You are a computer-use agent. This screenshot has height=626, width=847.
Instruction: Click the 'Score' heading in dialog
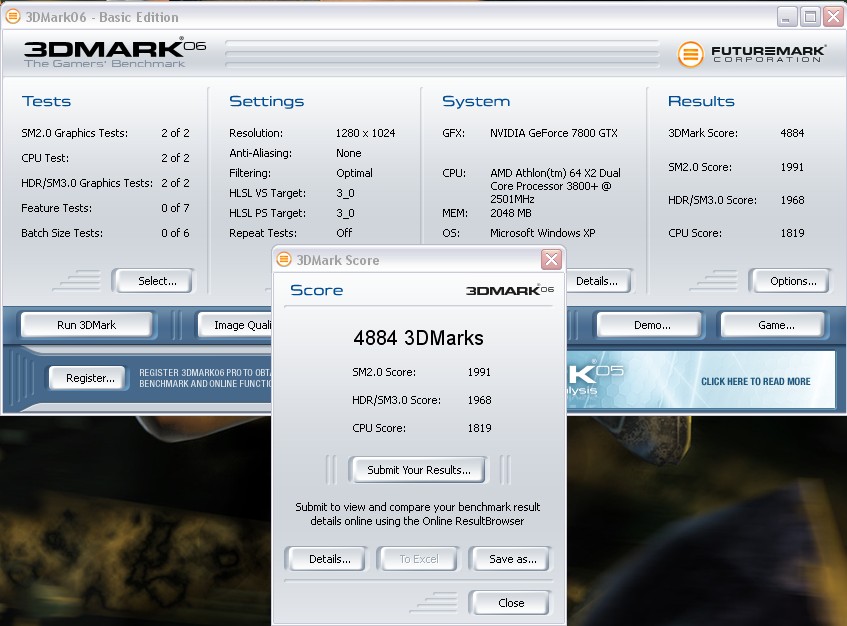(317, 290)
